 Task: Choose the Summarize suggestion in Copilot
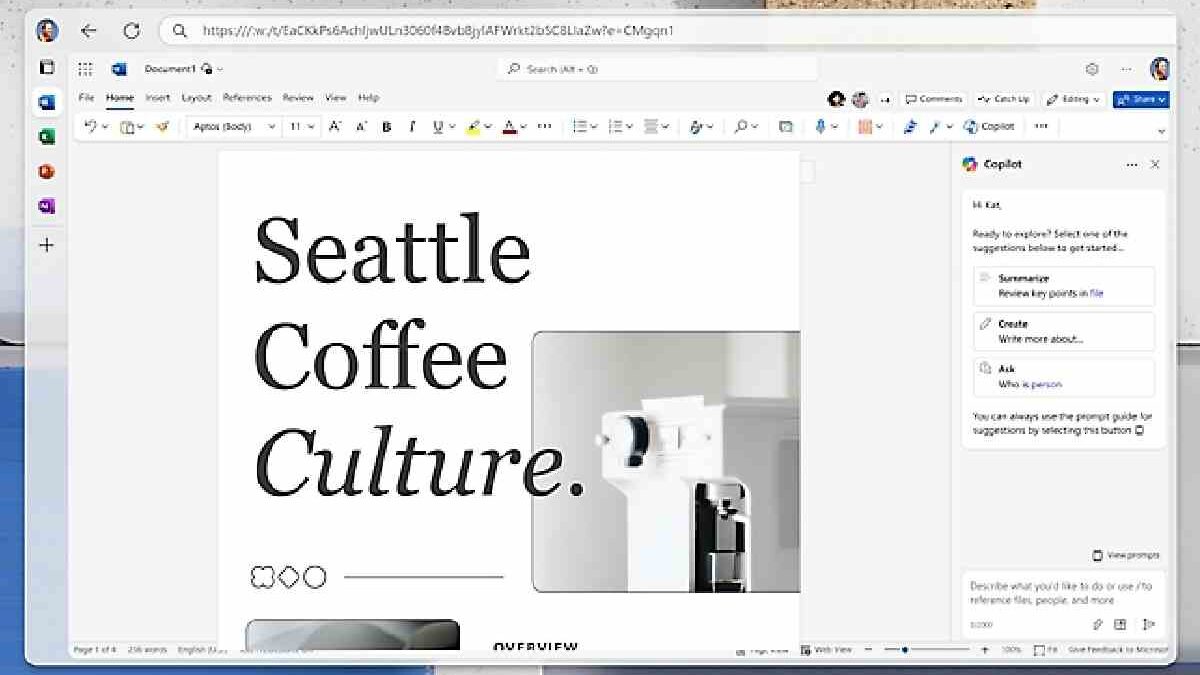1063,286
